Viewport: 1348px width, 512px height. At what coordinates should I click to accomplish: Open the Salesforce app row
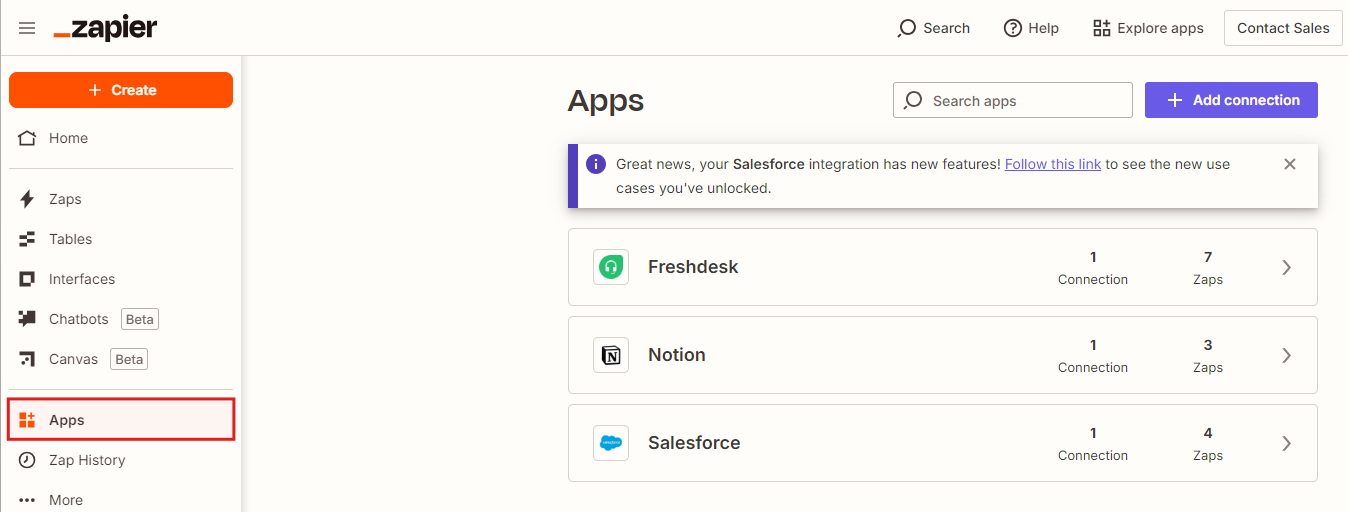(943, 443)
